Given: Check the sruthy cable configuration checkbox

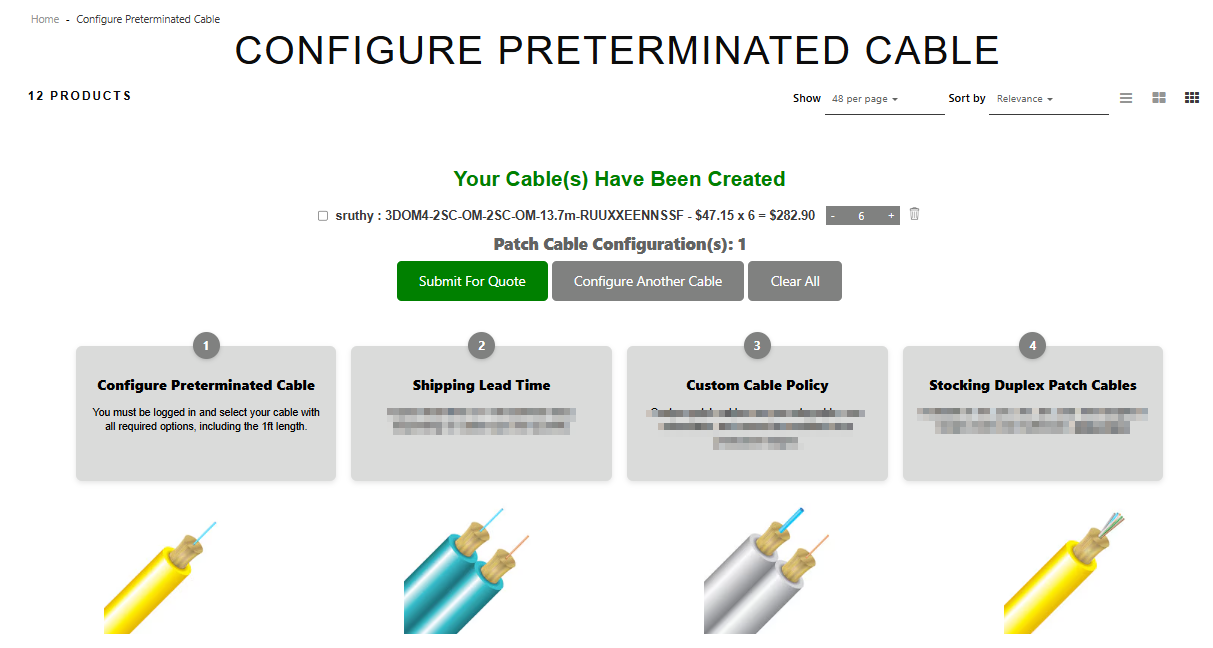Looking at the screenshot, I should pyautogui.click(x=323, y=216).
